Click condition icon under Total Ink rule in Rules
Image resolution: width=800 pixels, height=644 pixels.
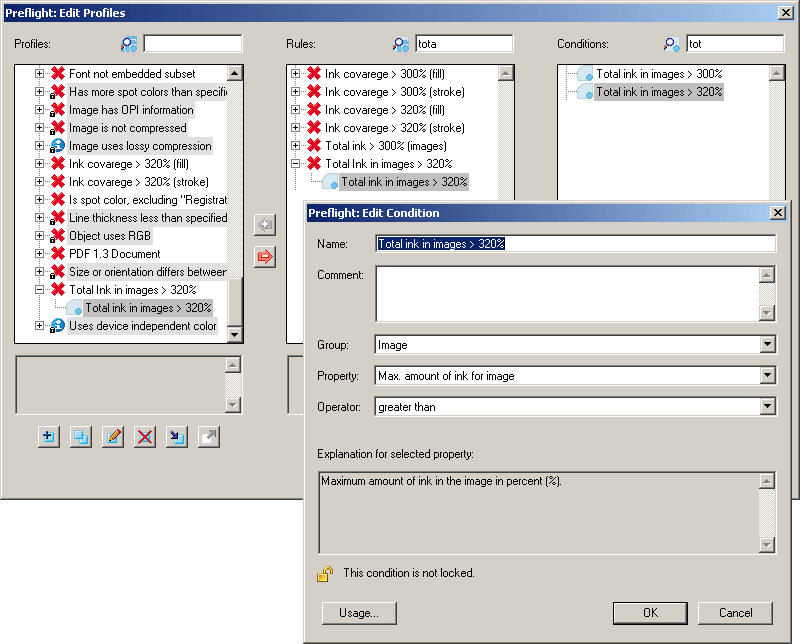(x=330, y=182)
